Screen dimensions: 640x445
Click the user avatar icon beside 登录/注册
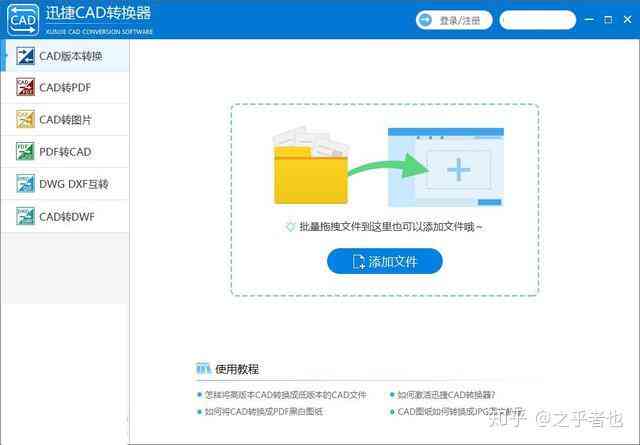(426, 20)
